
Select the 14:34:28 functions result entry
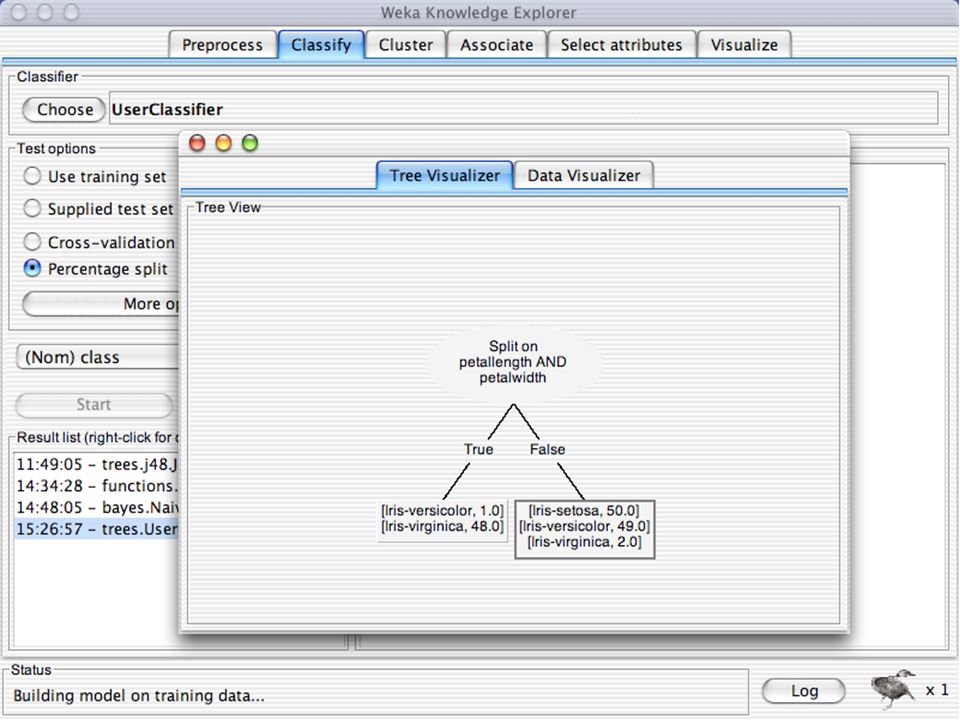click(x=97, y=486)
